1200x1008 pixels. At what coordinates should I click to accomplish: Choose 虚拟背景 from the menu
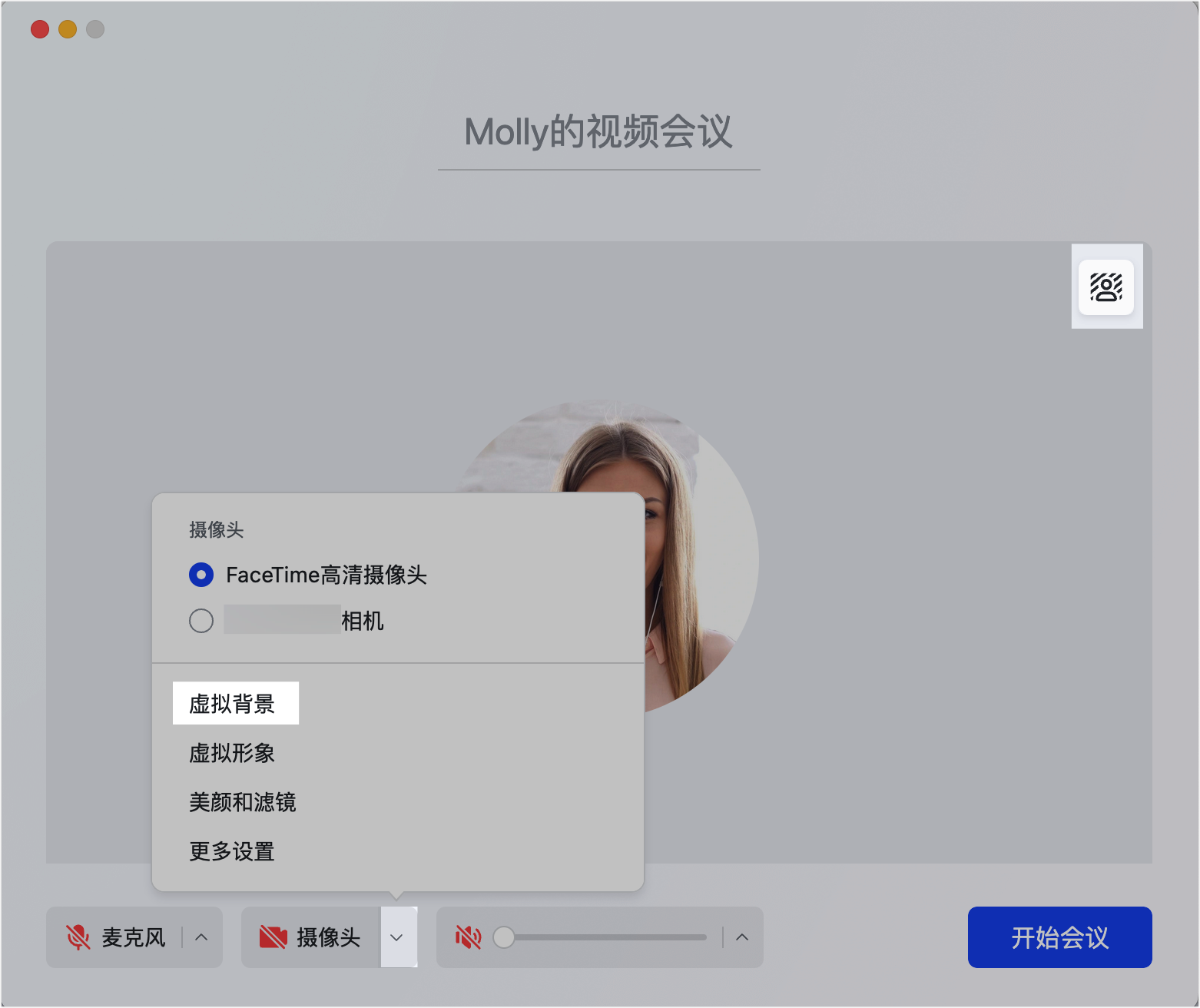[x=232, y=704]
